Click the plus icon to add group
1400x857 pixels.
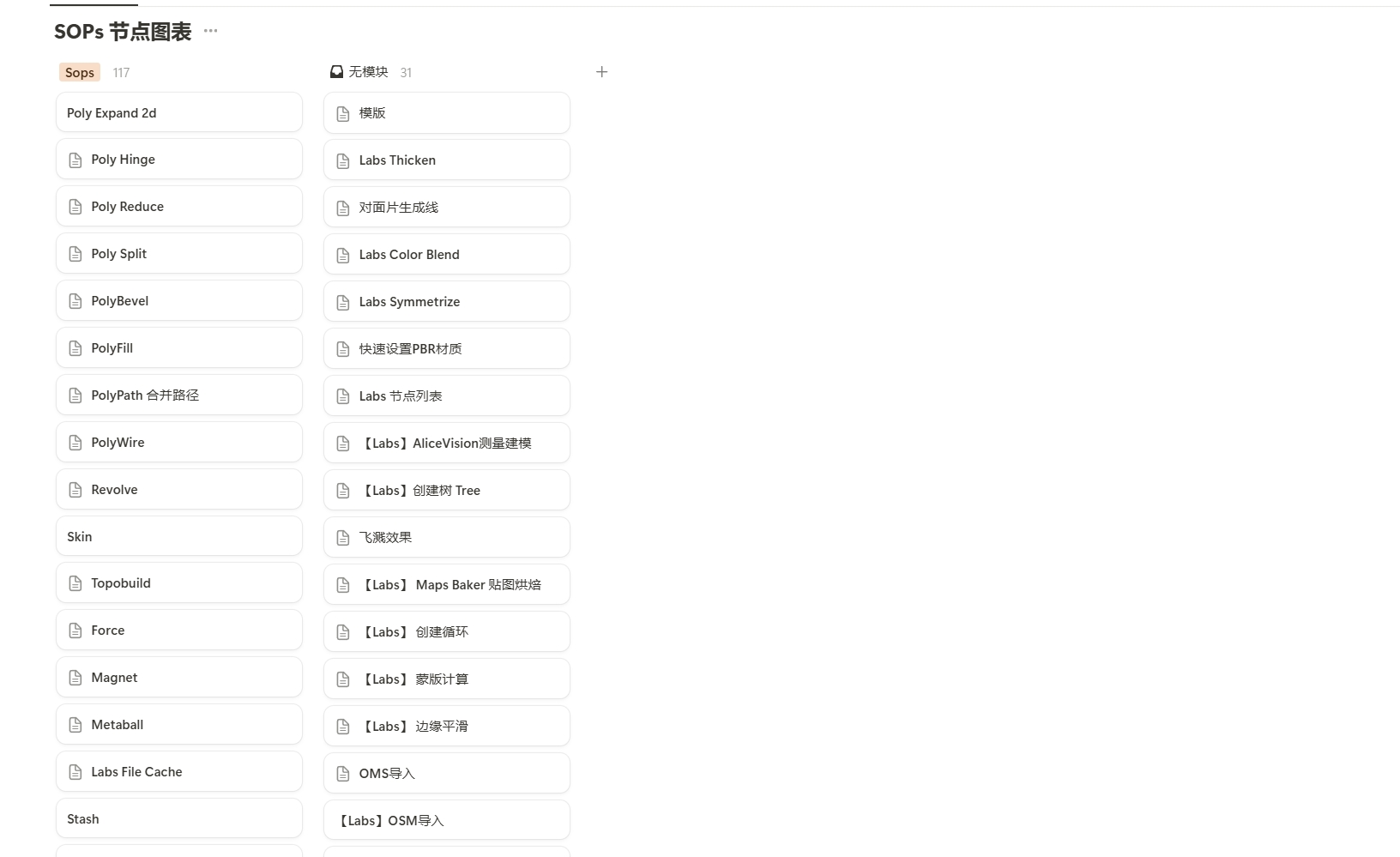click(601, 72)
